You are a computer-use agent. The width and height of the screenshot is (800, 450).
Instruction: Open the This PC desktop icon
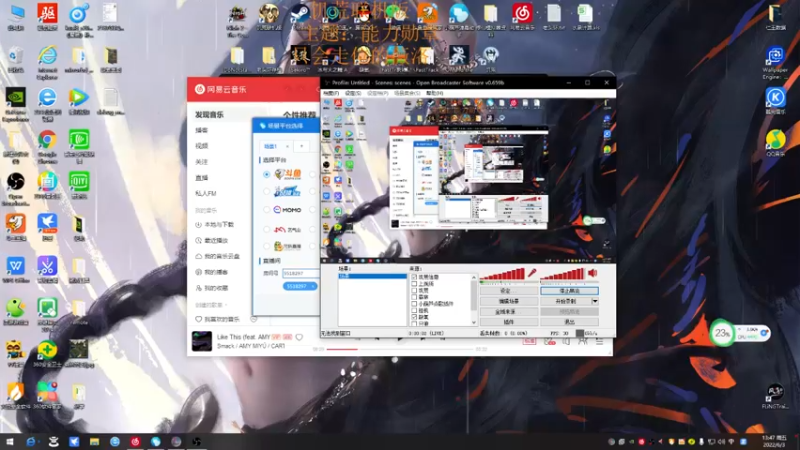(x=16, y=16)
